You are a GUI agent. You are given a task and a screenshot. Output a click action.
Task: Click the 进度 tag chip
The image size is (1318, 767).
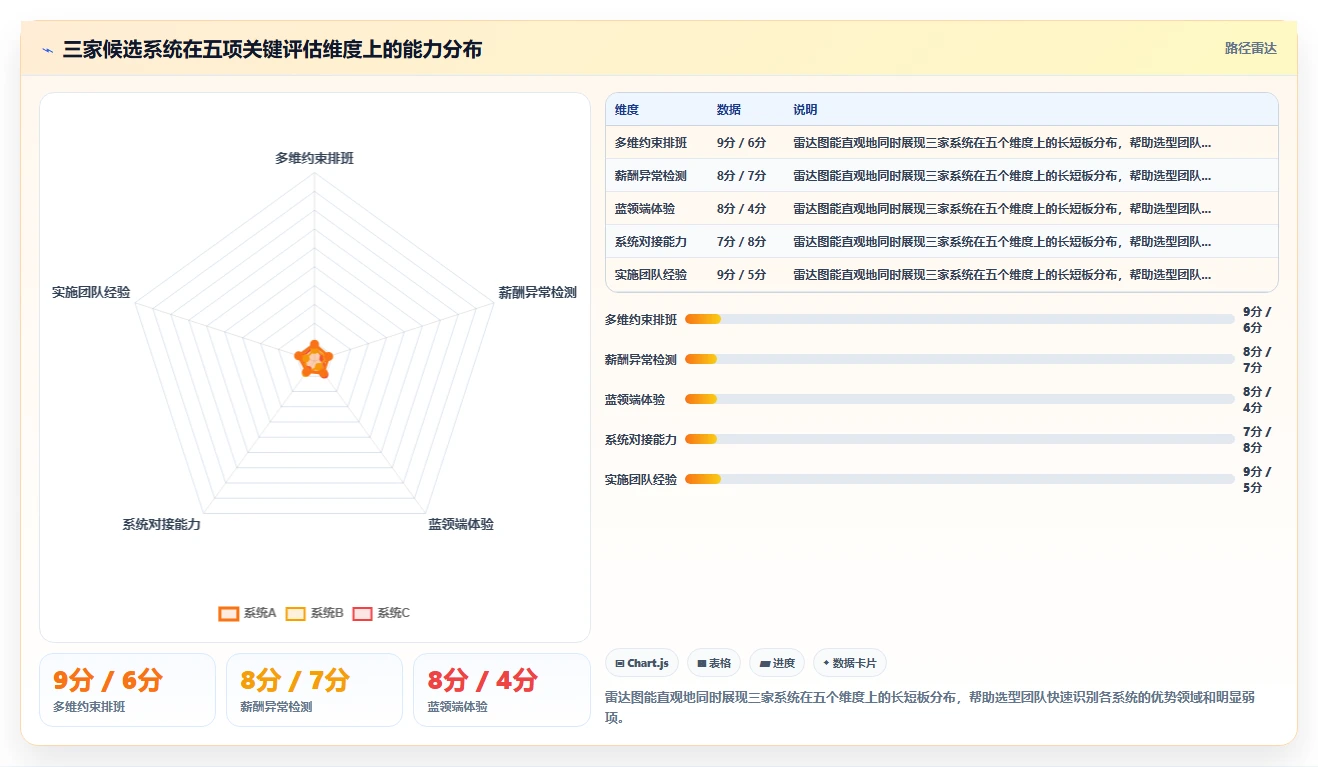[777, 663]
